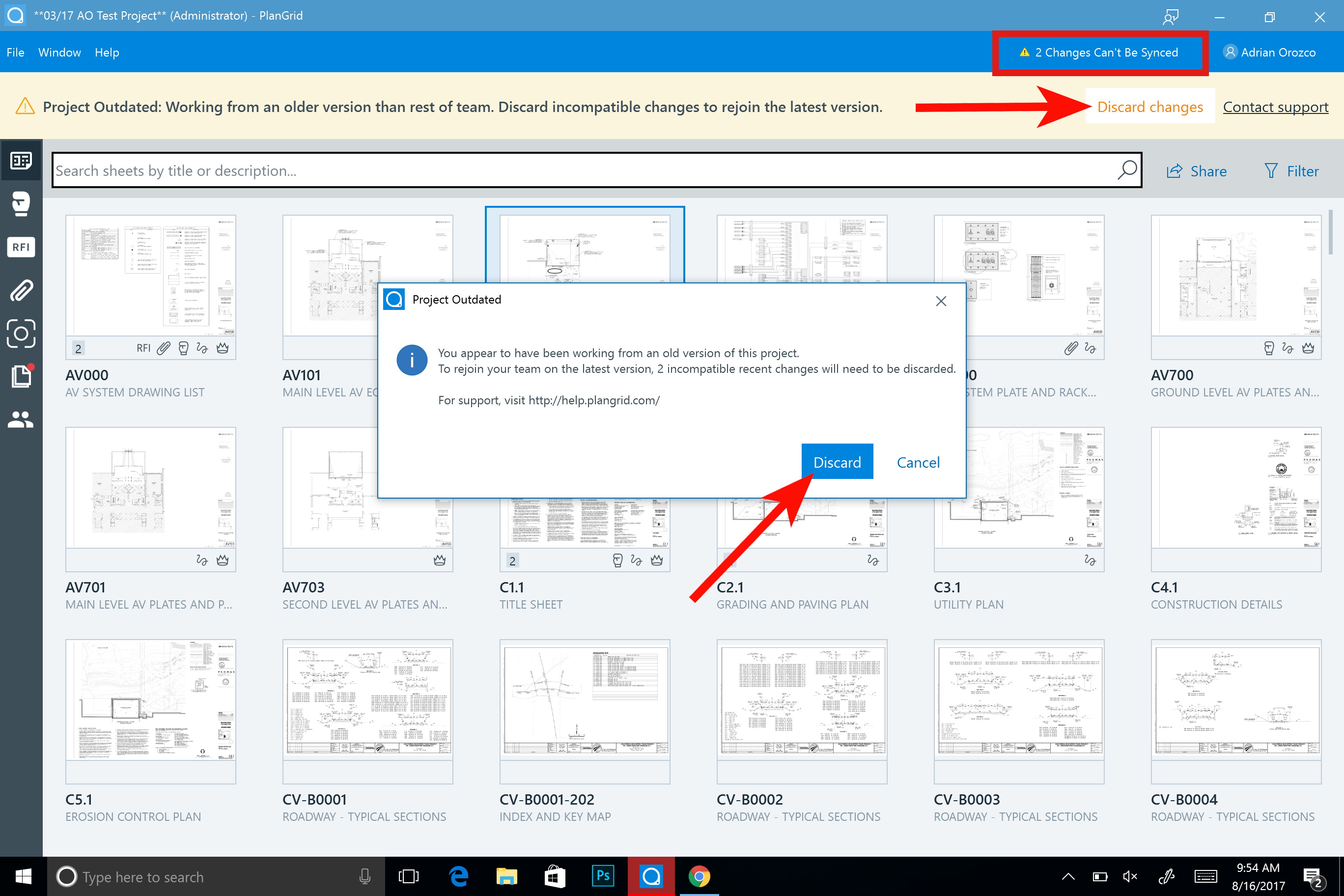Image resolution: width=1344 pixels, height=896 pixels.
Task: Click the Contact support link
Action: point(1275,107)
